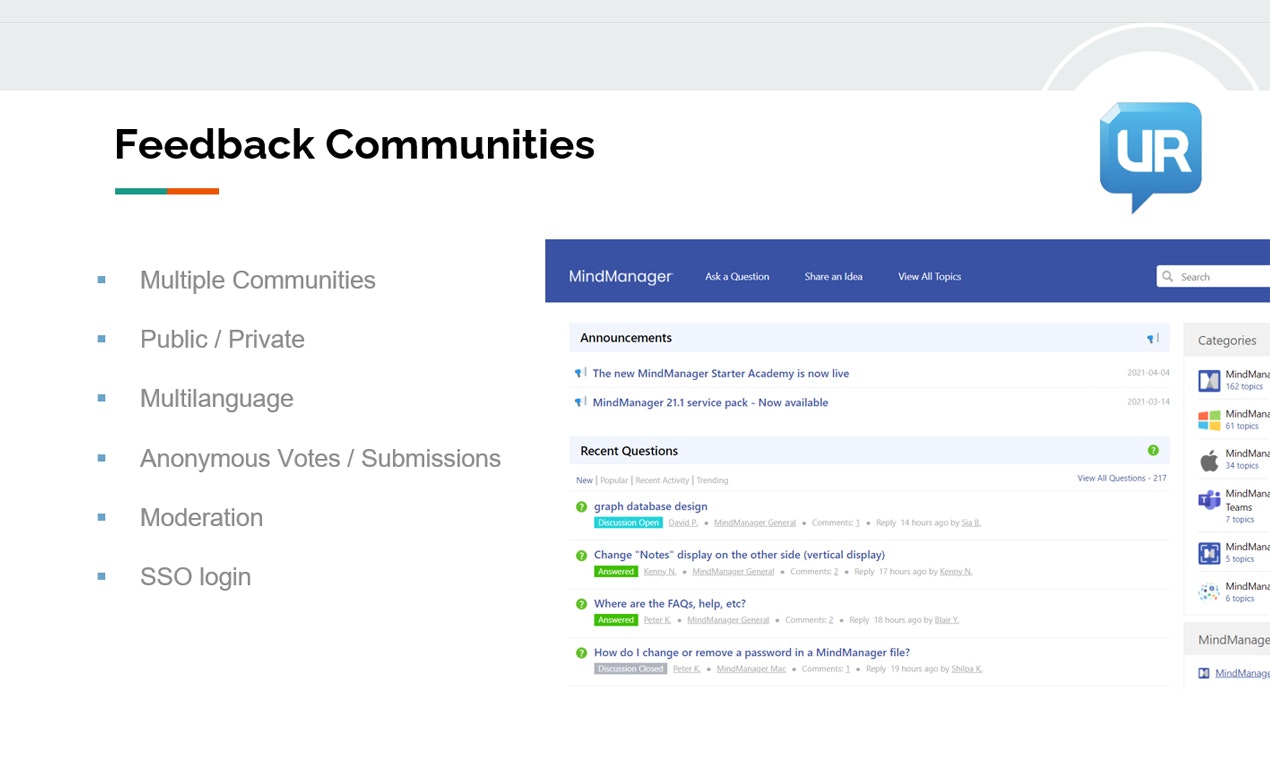Click the UR speech bubble logo
This screenshot has height=760, width=1270.
[1150, 155]
